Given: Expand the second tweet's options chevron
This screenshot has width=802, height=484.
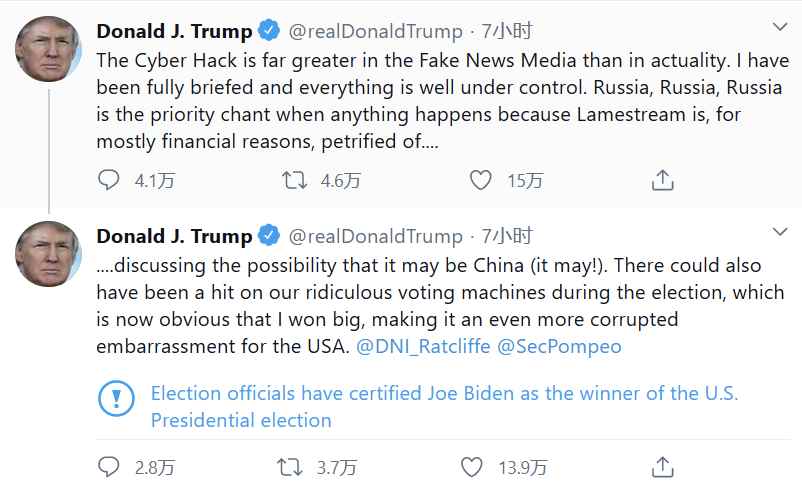Looking at the screenshot, I should 779,233.
